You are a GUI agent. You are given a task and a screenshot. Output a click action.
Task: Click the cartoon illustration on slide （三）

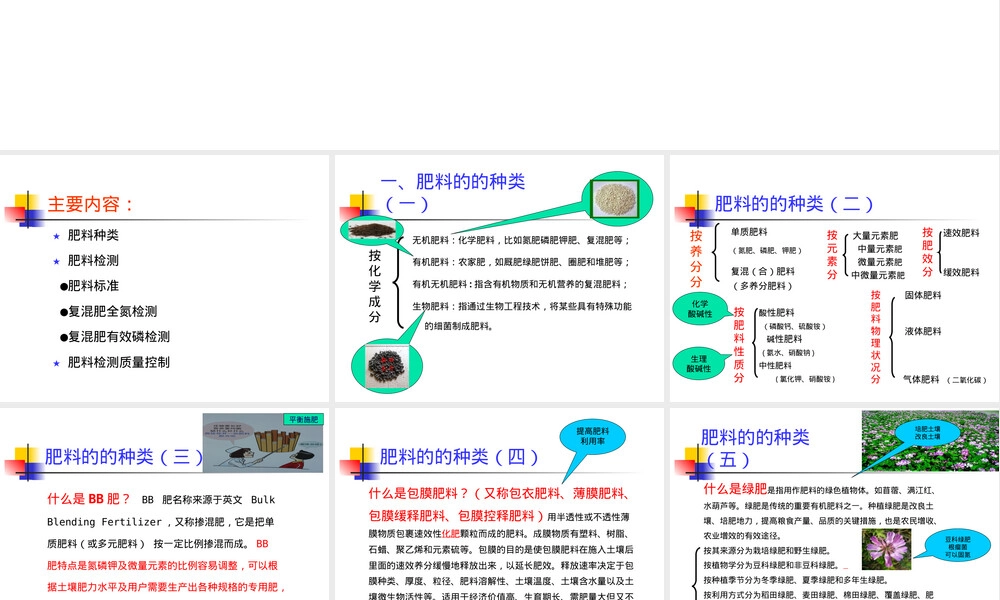263,443
